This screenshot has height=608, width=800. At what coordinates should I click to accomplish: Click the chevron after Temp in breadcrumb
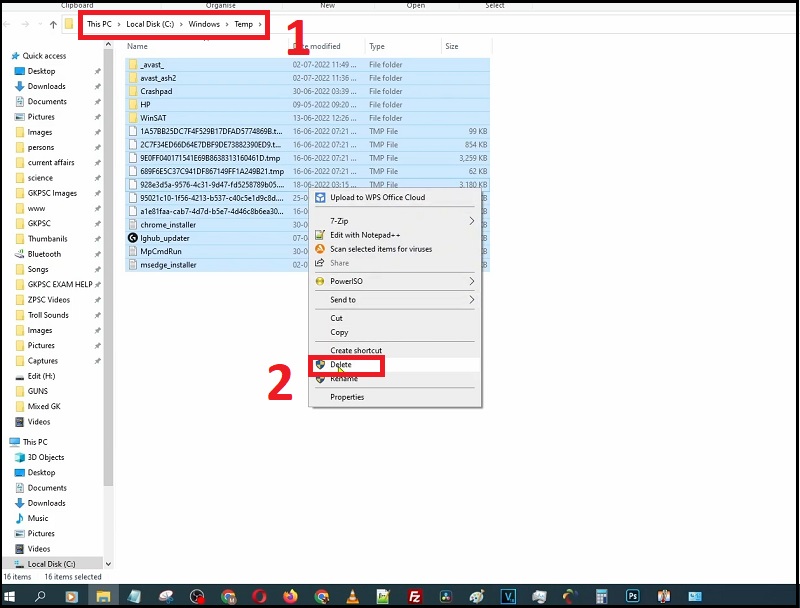pyautogui.click(x=260, y=24)
